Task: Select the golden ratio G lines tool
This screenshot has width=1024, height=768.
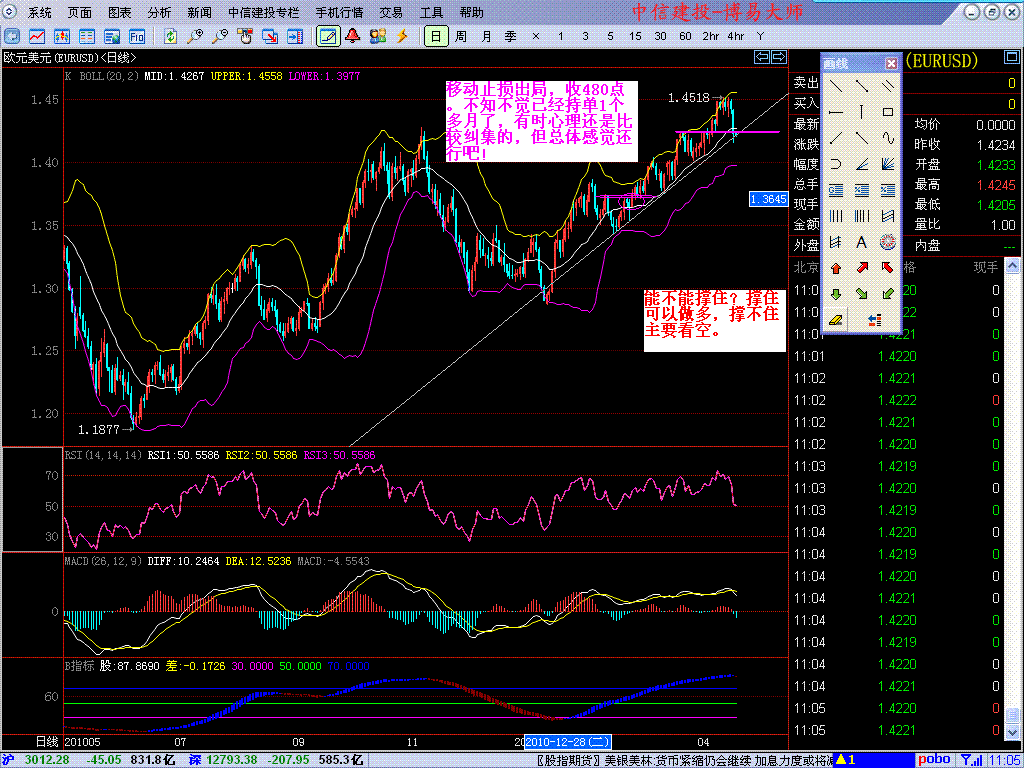Action: (x=836, y=190)
